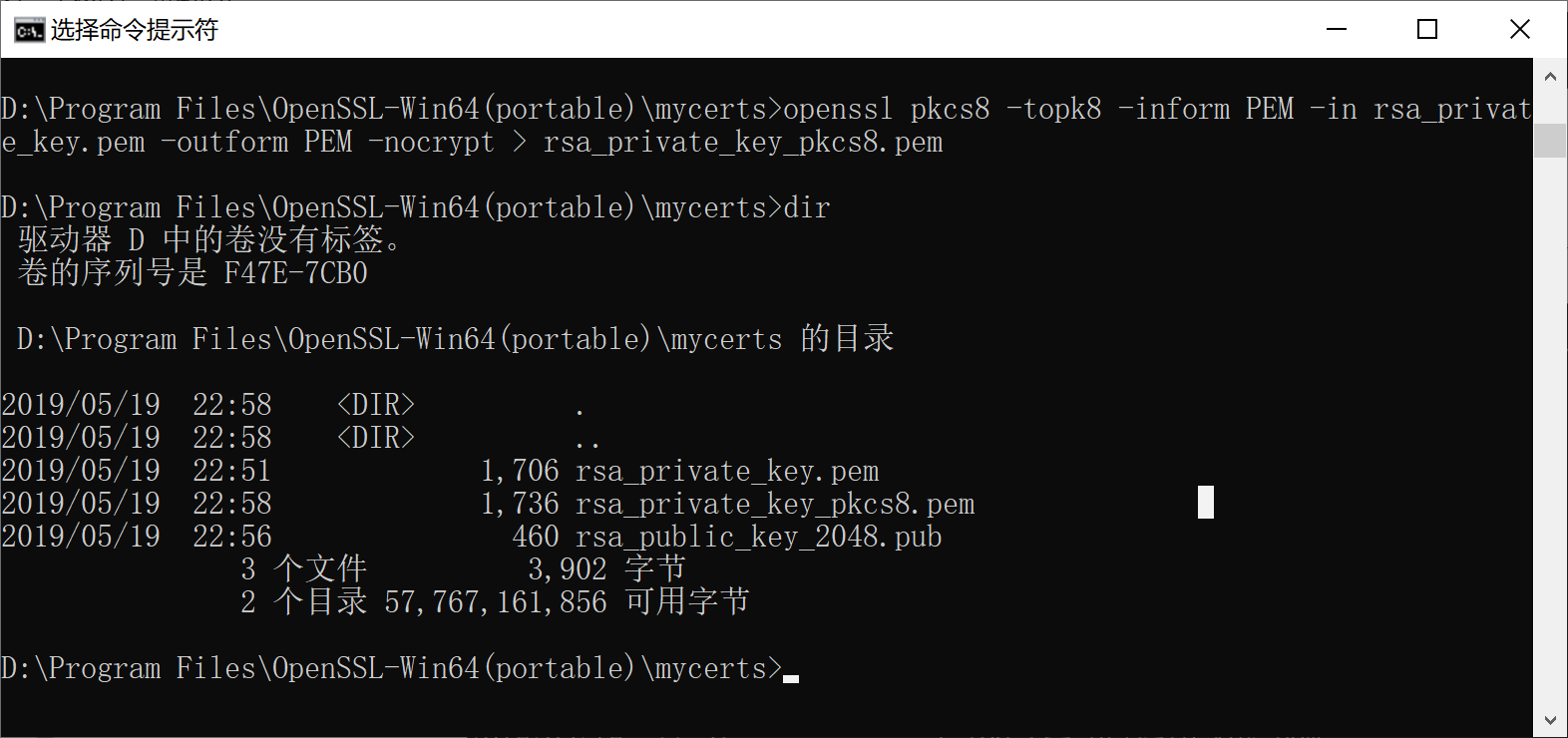Click the vertical scrollbar thumb
This screenshot has width=1568, height=738.
click(x=1549, y=140)
